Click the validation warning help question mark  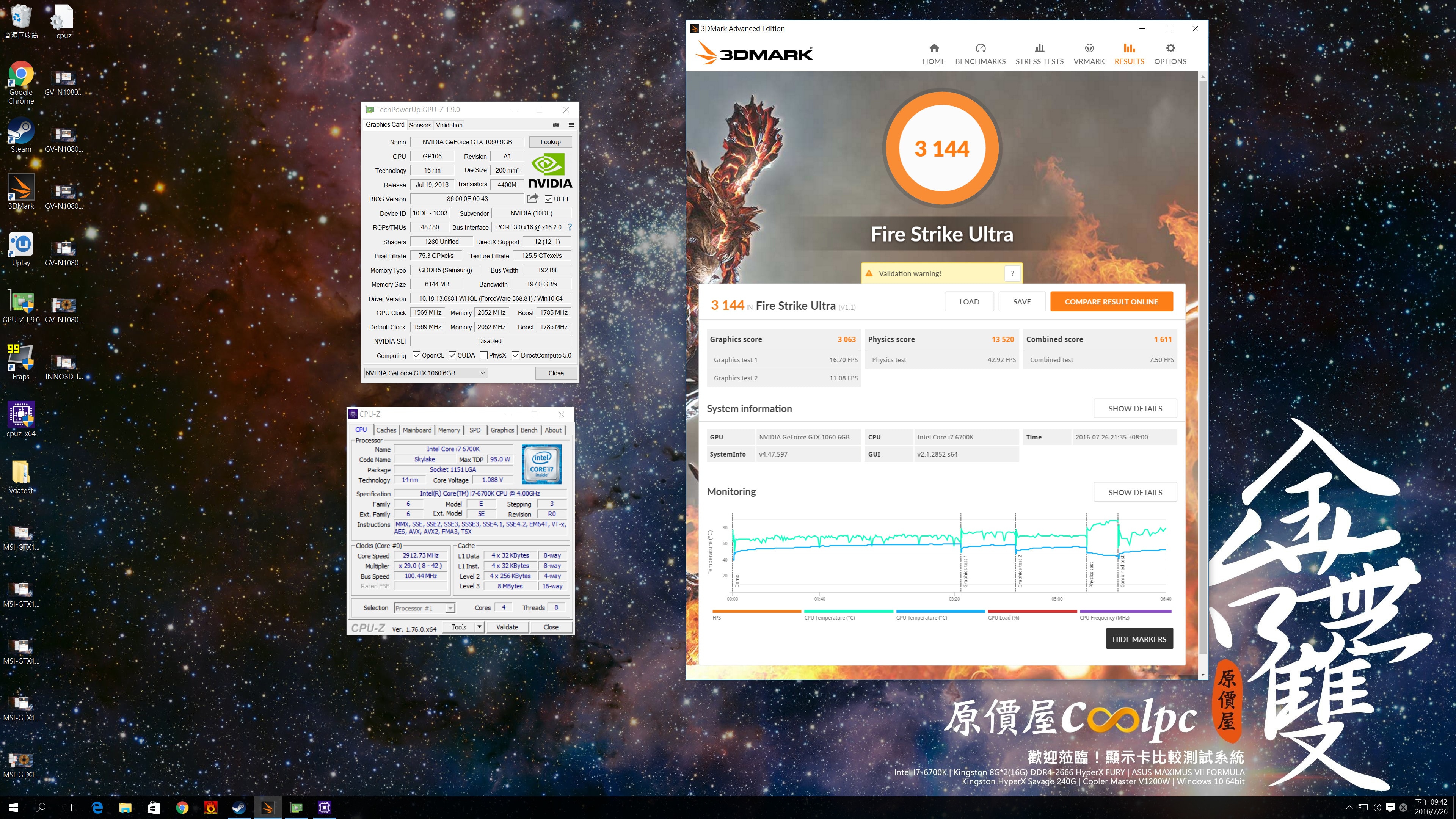1012,273
